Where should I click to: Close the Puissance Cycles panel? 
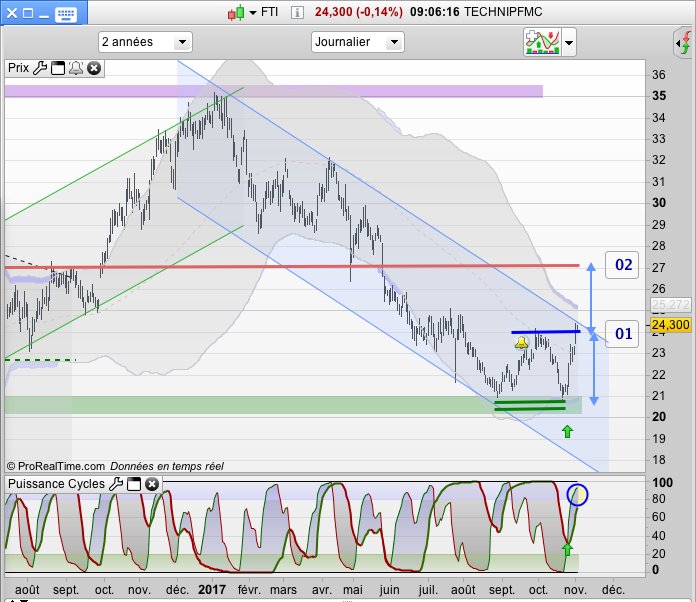[x=152, y=484]
